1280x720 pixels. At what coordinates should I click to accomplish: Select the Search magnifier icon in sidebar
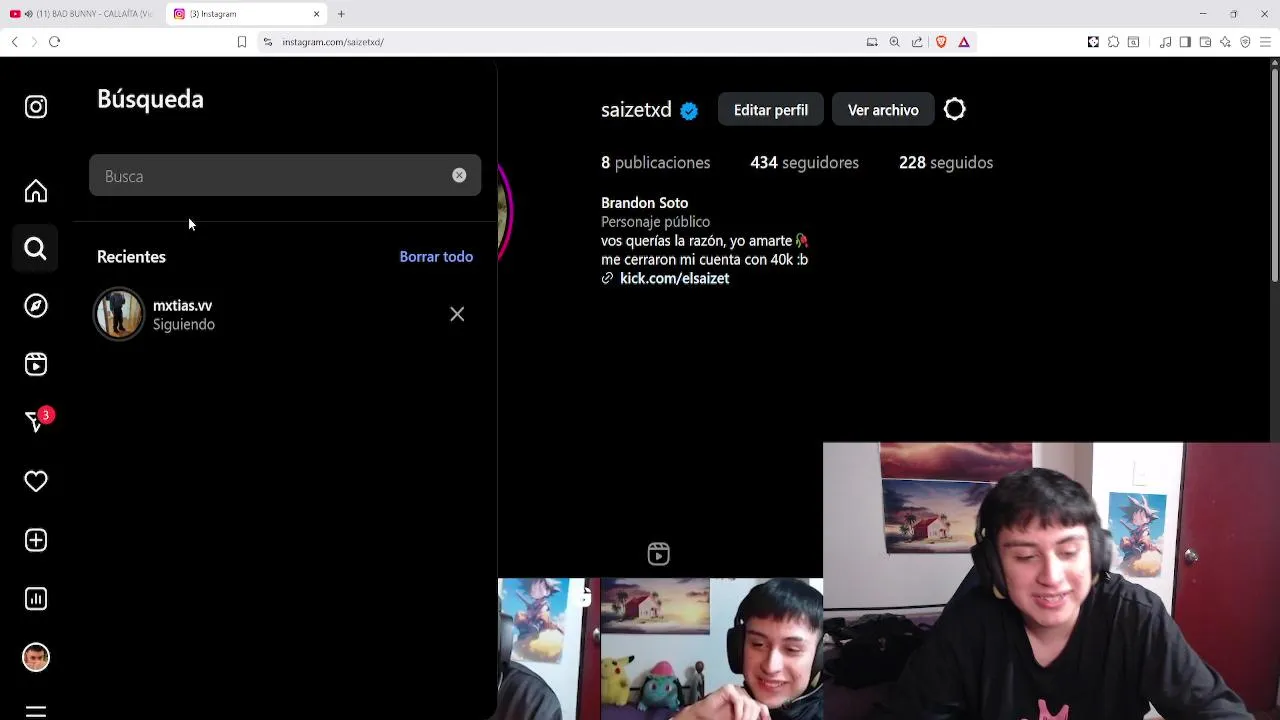[x=36, y=249]
